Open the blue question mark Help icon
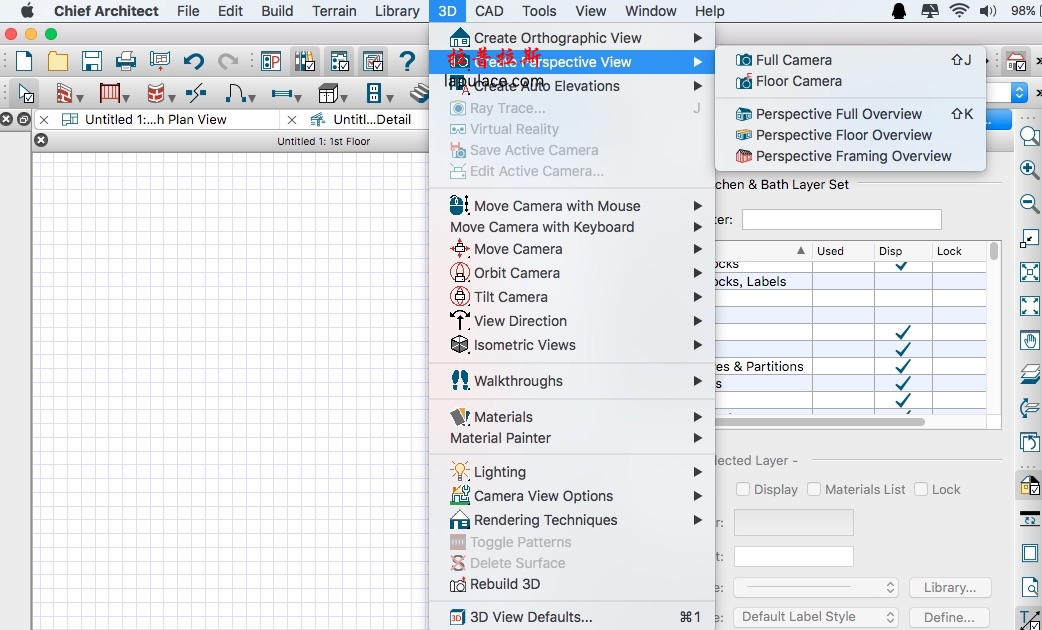1042x630 pixels. (x=407, y=61)
